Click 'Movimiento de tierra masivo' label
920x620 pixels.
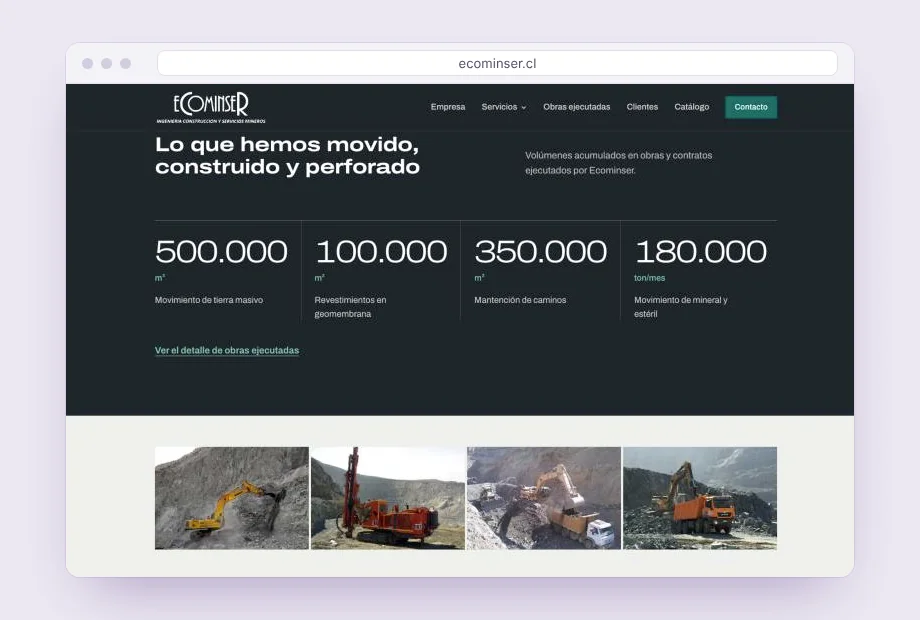(209, 300)
